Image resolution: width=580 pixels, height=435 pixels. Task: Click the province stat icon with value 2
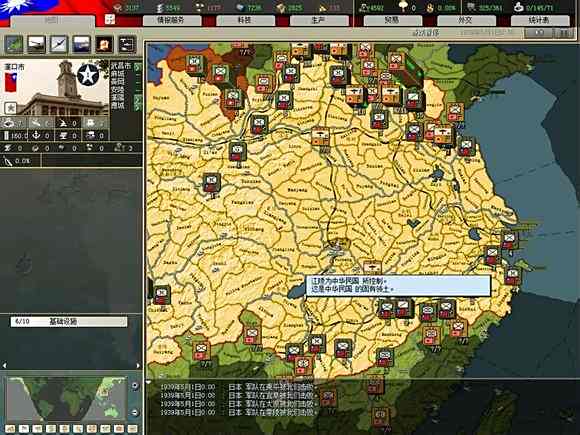point(119,148)
